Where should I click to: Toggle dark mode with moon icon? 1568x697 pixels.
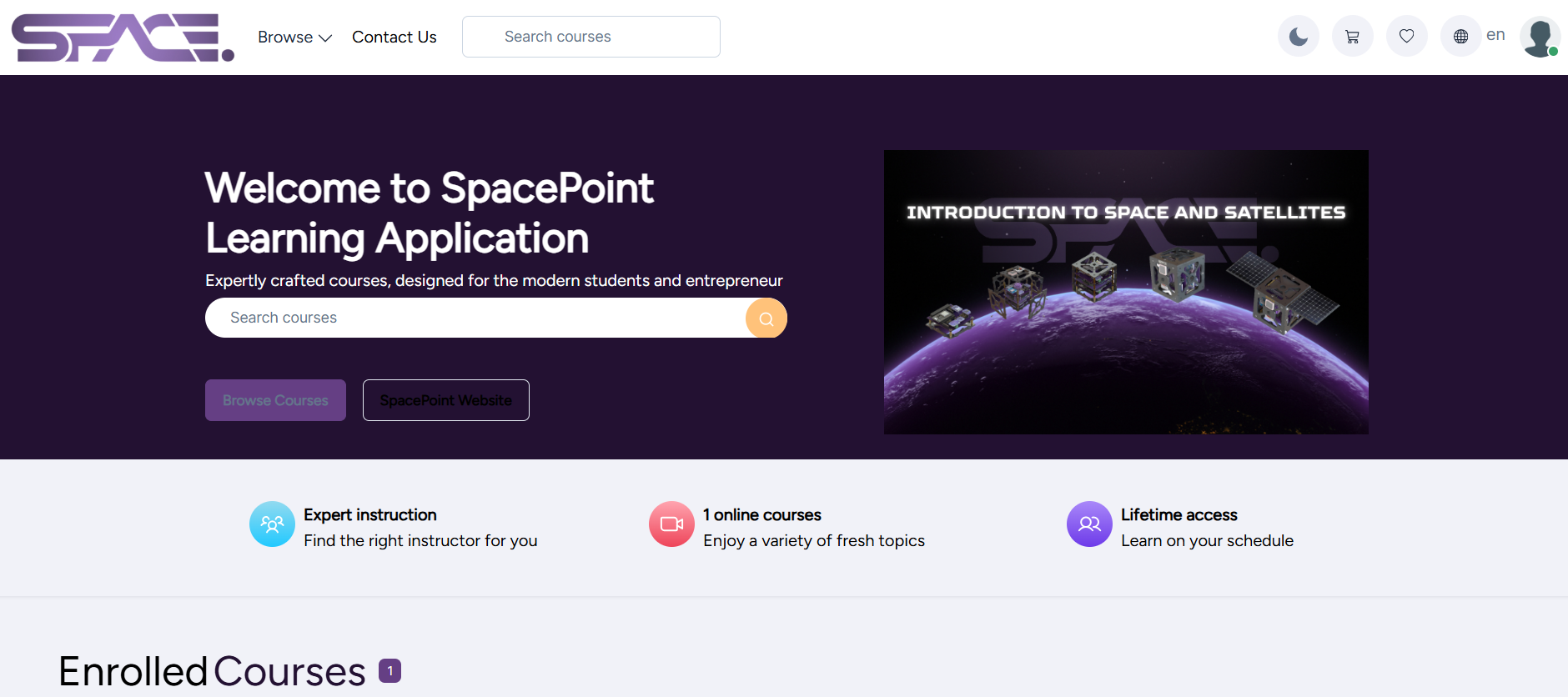coord(1299,37)
